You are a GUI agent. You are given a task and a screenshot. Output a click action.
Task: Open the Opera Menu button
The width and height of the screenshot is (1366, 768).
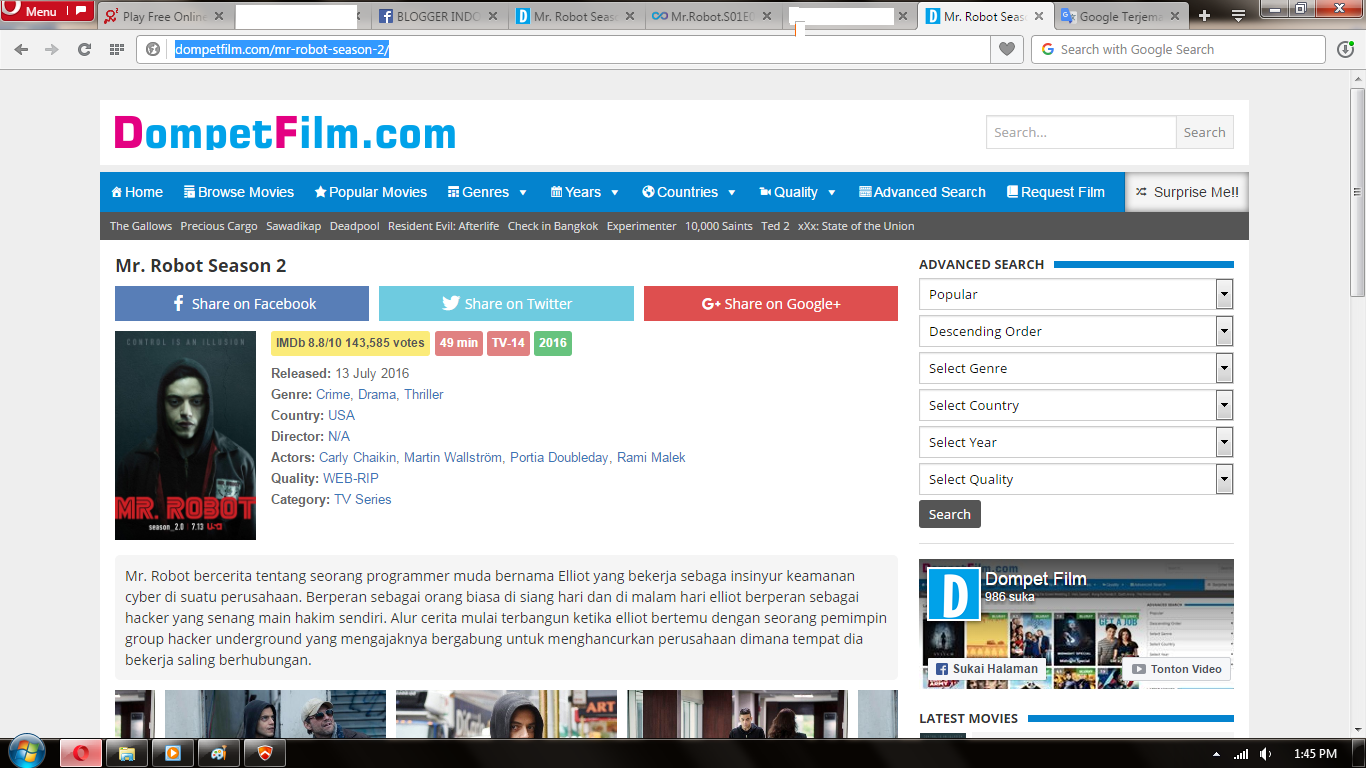(47, 12)
